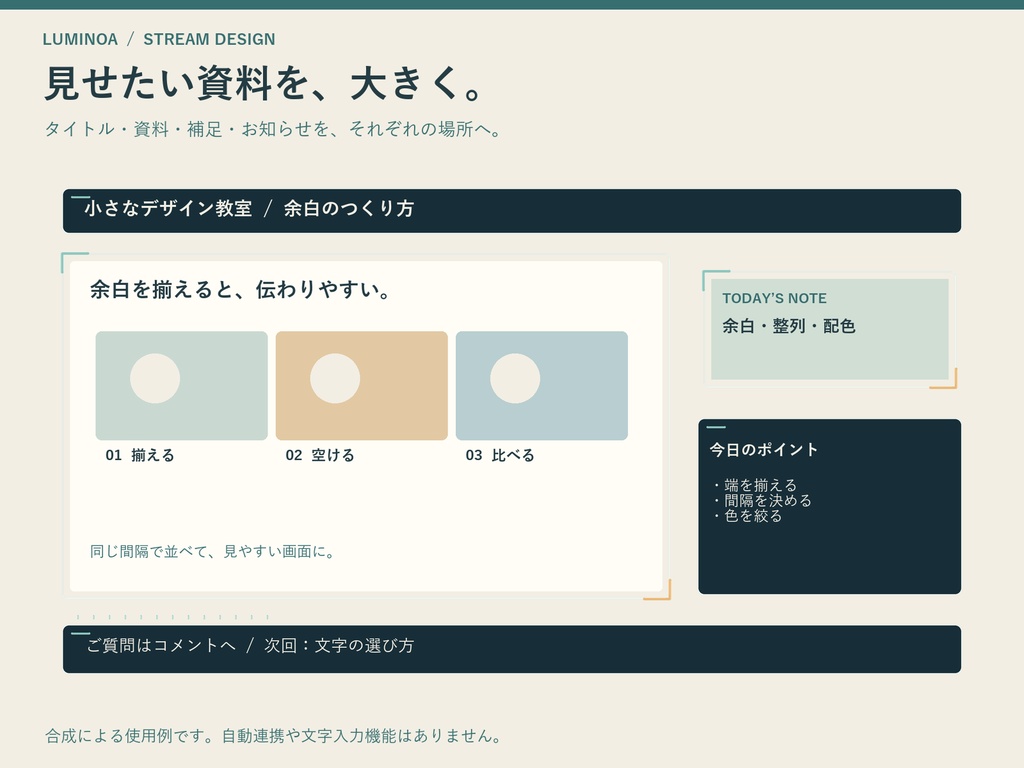Click the headline 見せたい資料を、大きく。
This screenshot has height=768, width=1024.
coord(264,84)
